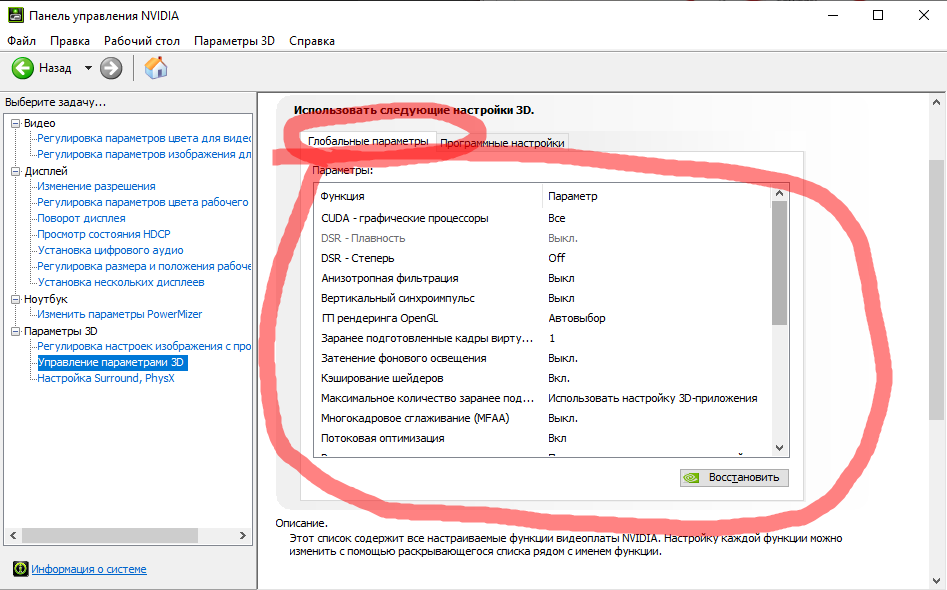This screenshot has height=590, width=947.
Task: Select Настройка Surround, PhysX item
Action: 106,378
